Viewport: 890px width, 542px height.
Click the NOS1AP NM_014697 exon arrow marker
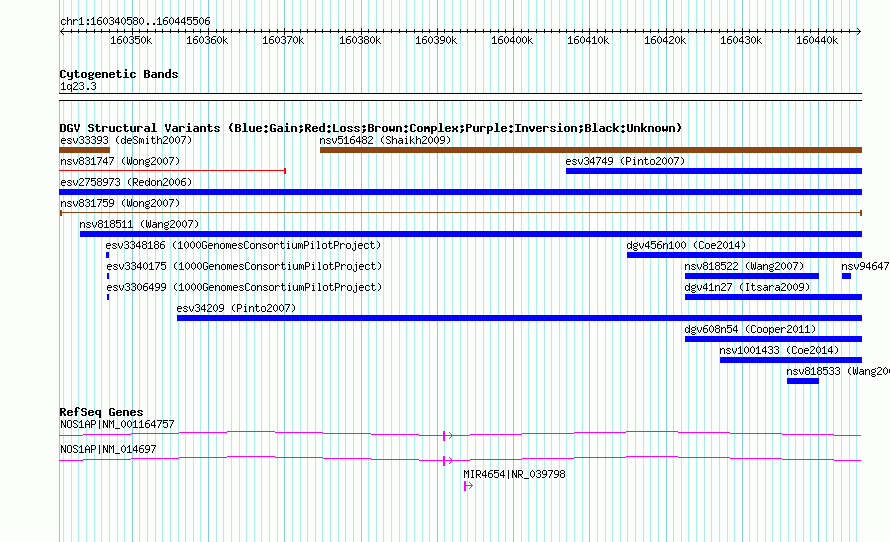pyautogui.click(x=448, y=461)
